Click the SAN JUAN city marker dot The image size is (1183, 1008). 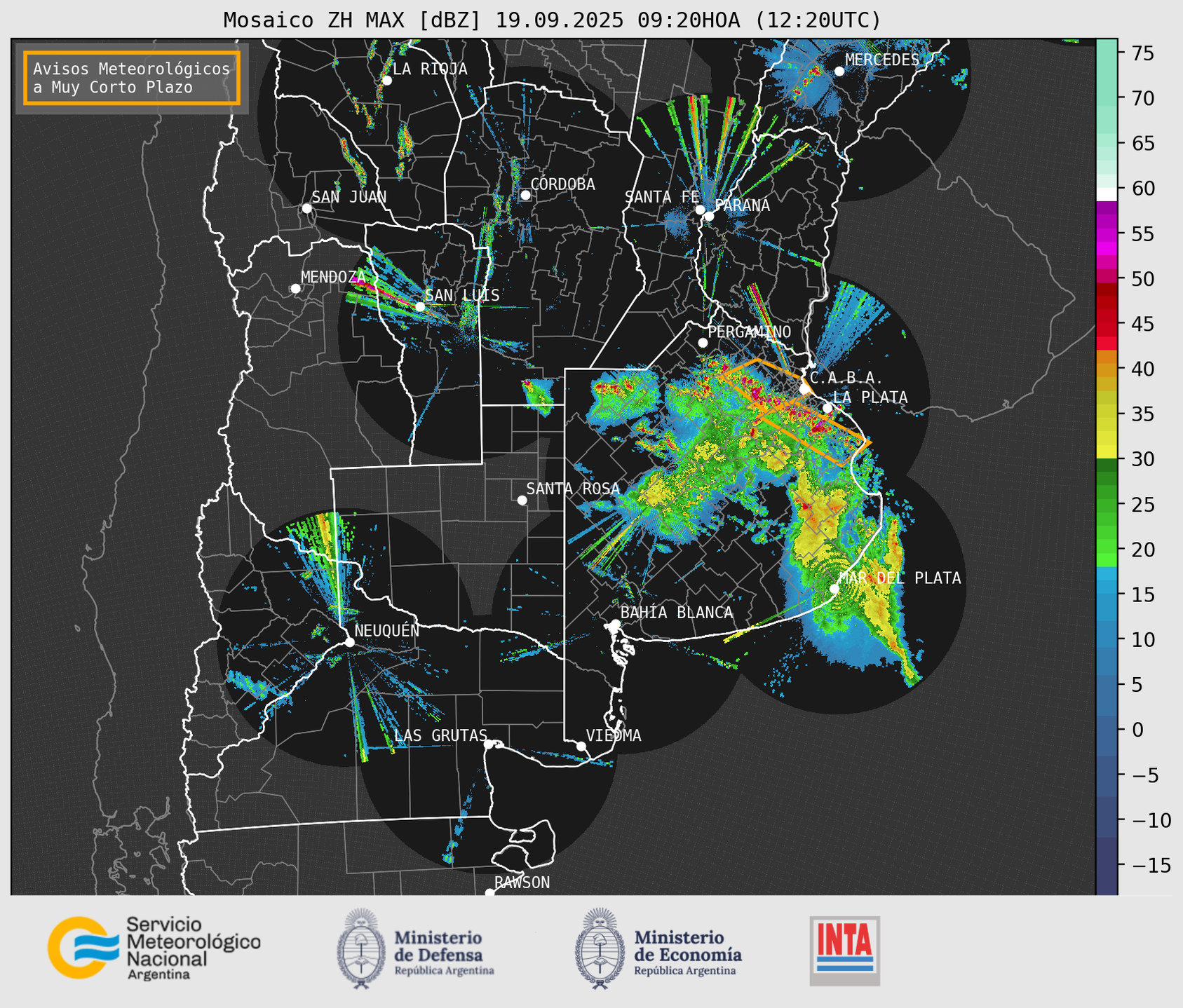point(306,208)
